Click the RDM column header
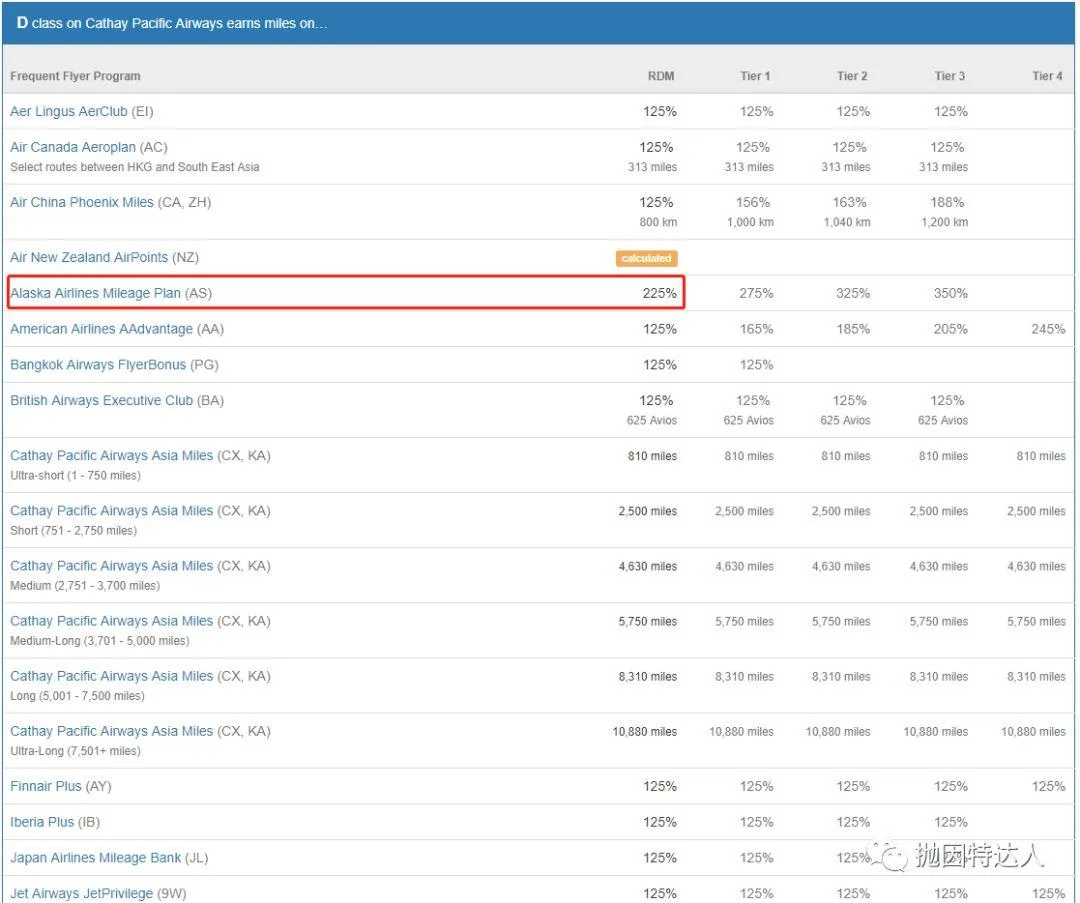Image resolution: width=1080 pixels, height=903 pixels. 661,76
